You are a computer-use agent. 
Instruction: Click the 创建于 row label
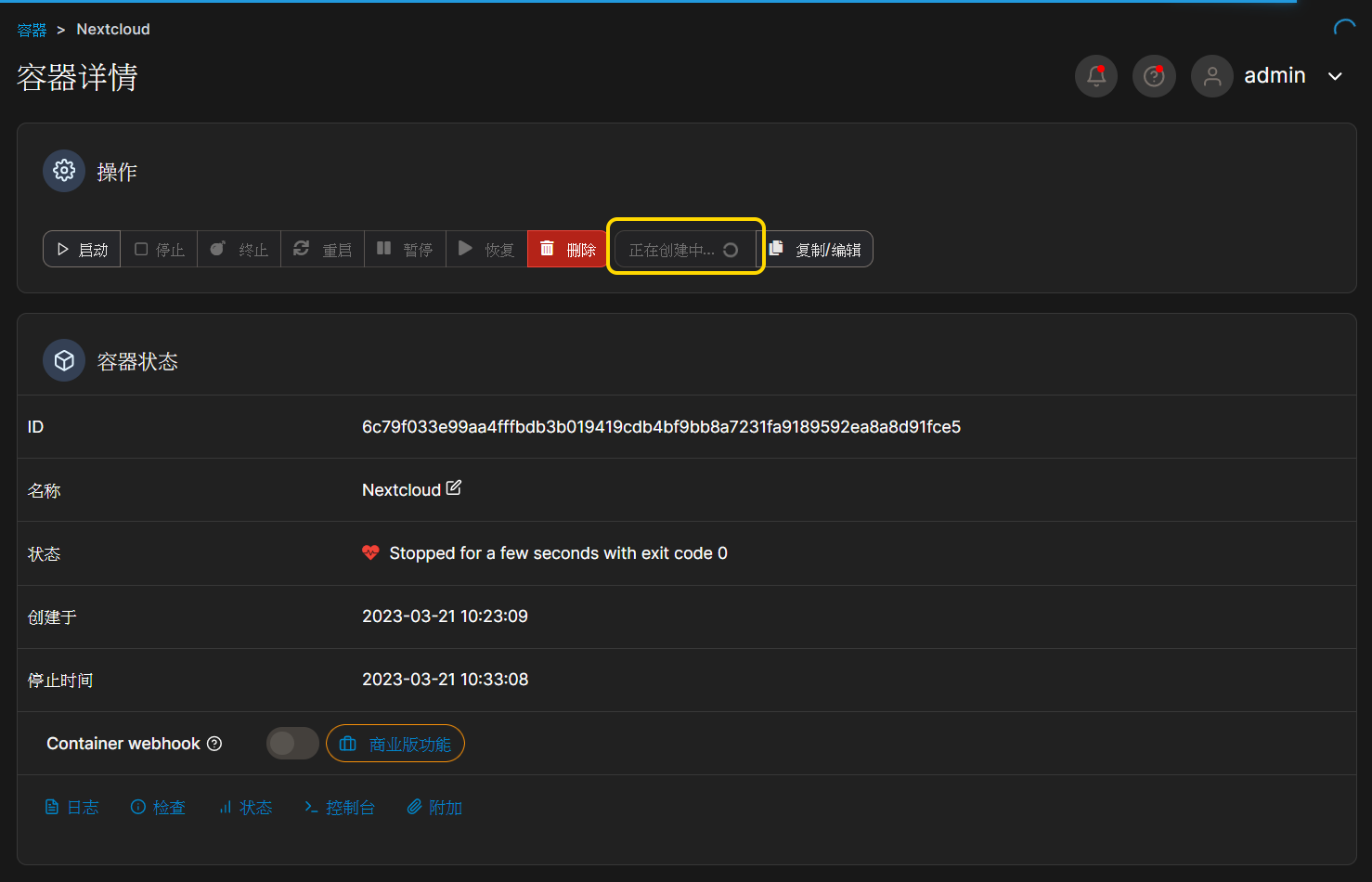[x=52, y=617]
